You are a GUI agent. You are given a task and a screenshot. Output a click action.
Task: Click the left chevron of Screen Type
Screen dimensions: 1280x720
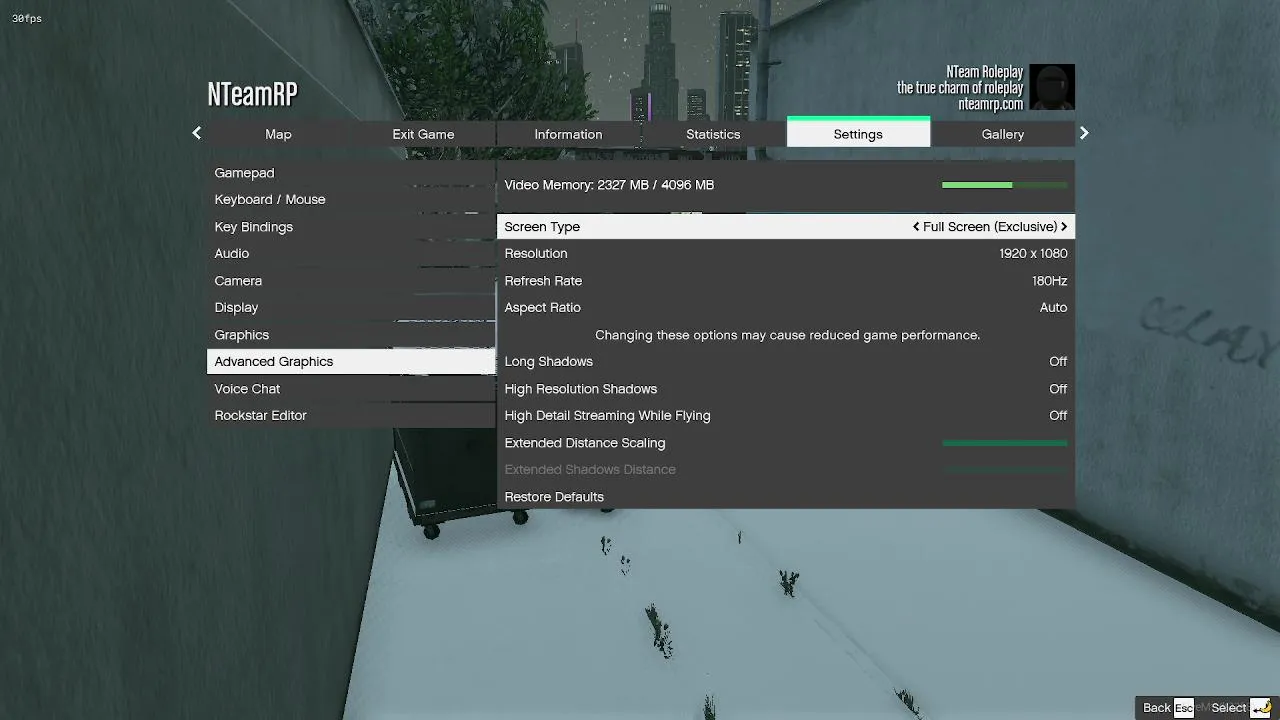[x=916, y=227]
